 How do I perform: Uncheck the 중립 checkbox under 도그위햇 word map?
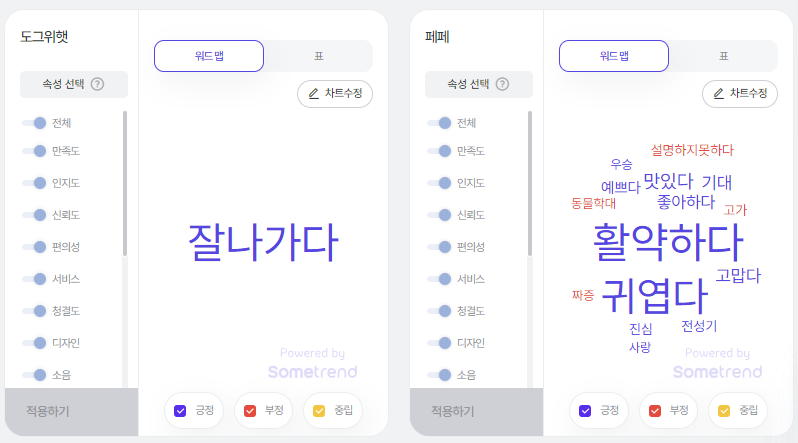[319, 411]
